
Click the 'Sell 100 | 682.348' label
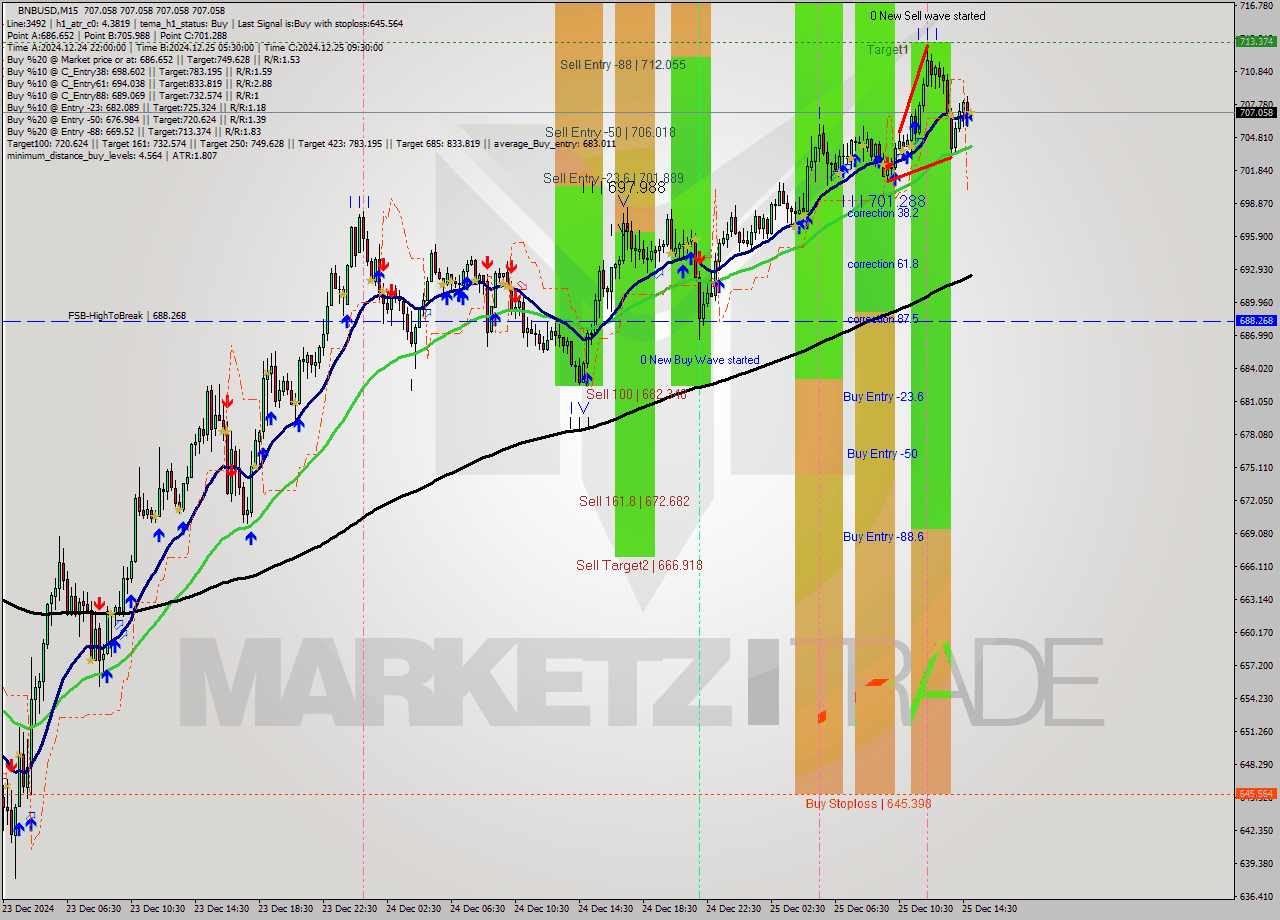(636, 395)
